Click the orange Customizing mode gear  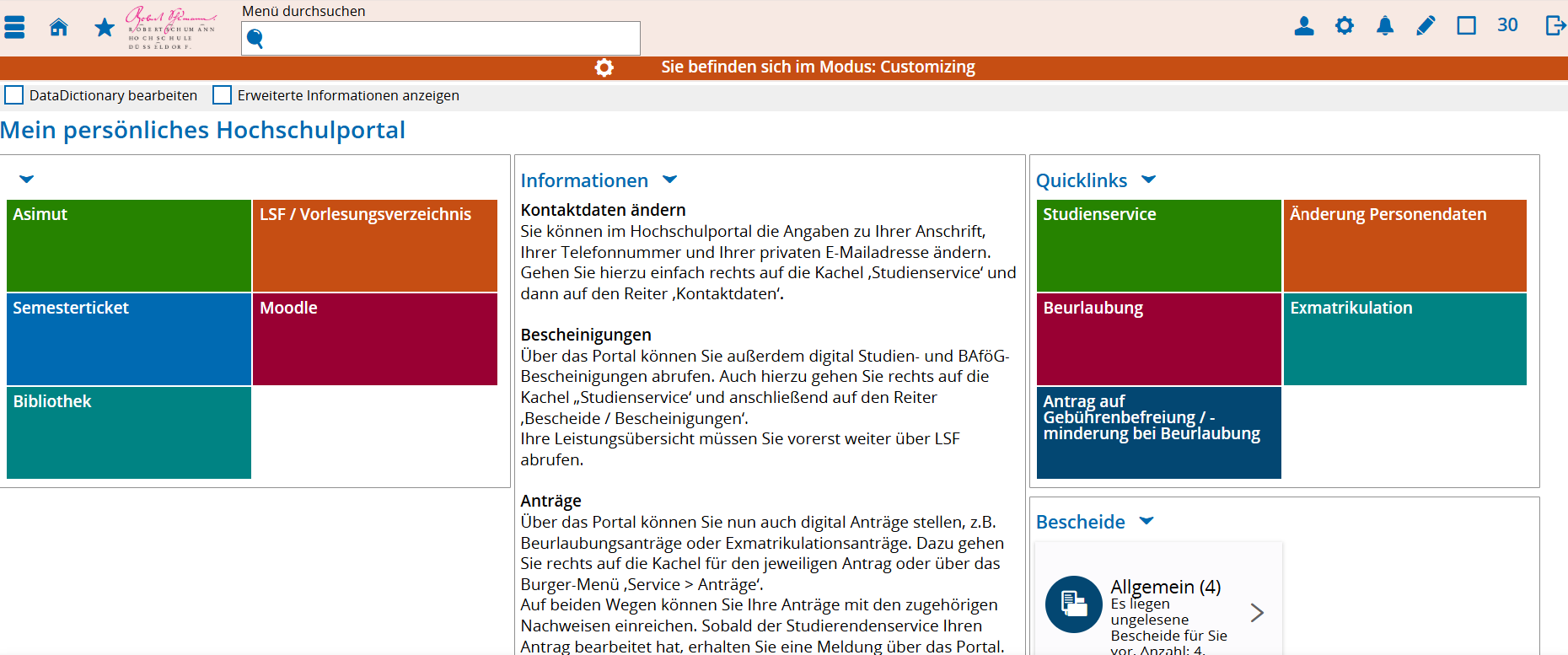point(604,67)
